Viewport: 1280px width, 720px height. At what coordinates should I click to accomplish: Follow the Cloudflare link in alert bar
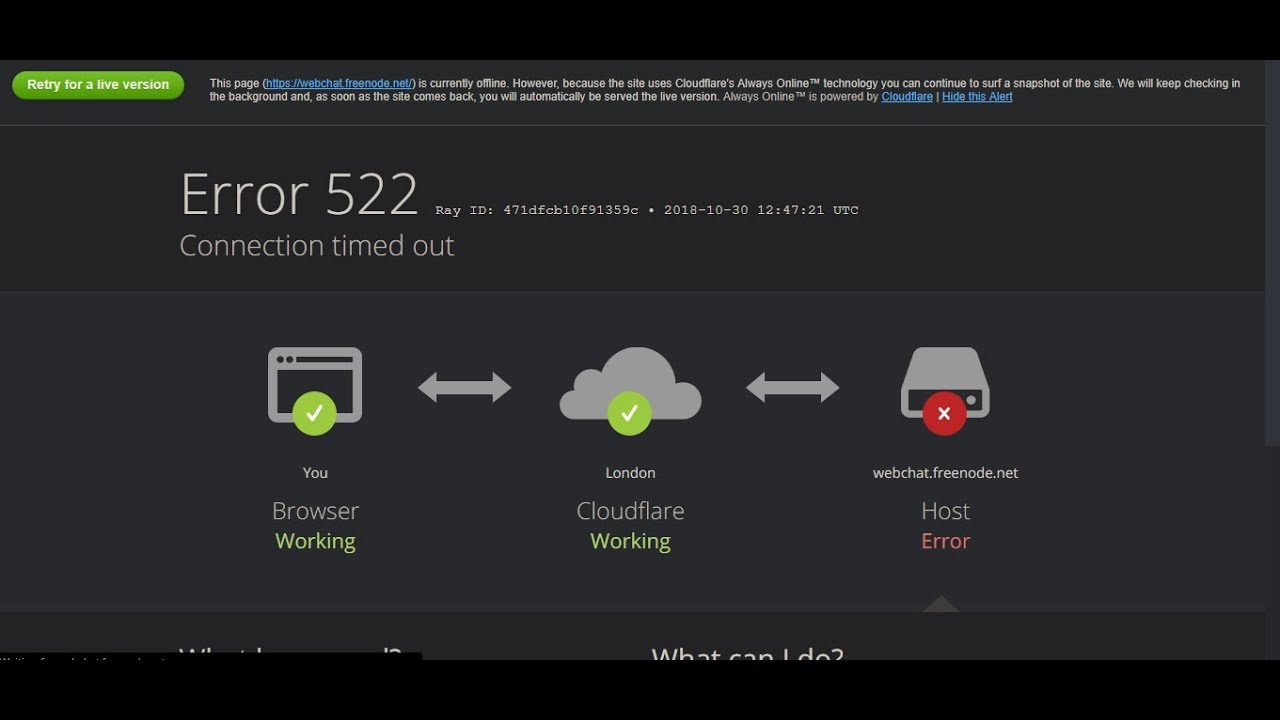(x=907, y=97)
